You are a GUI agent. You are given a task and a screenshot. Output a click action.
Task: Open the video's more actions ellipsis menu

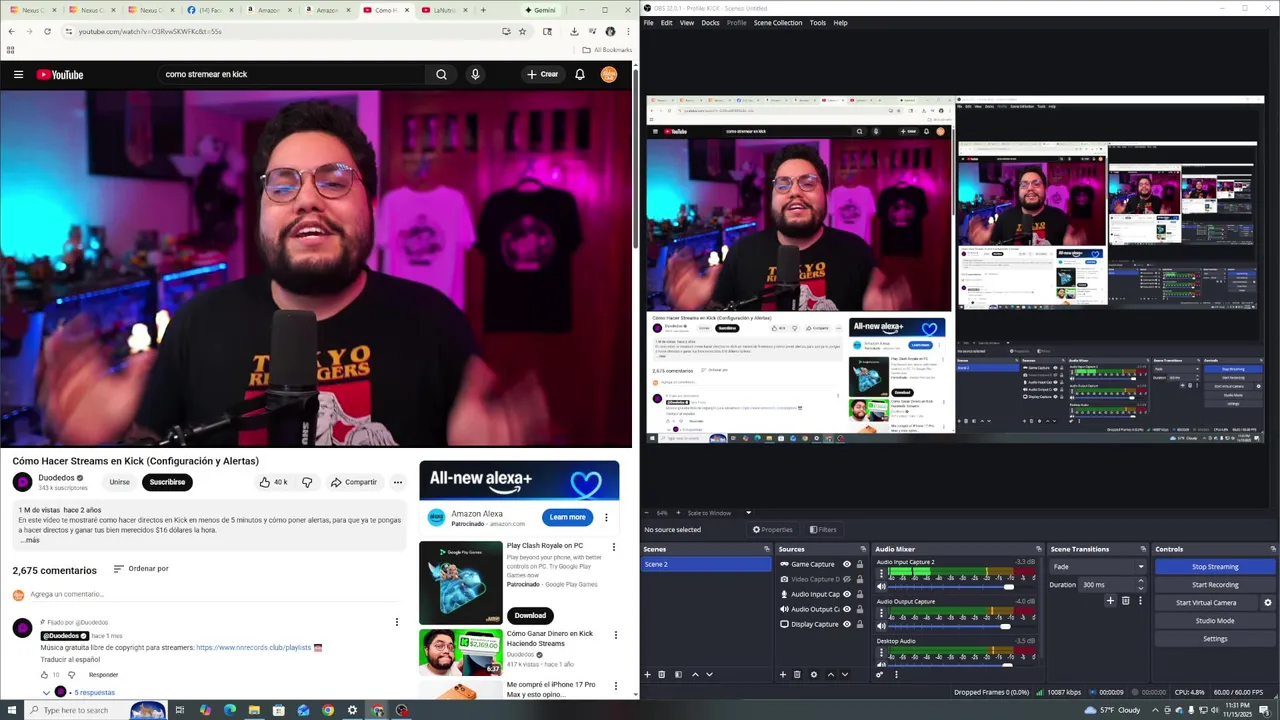pyautogui.click(x=397, y=482)
